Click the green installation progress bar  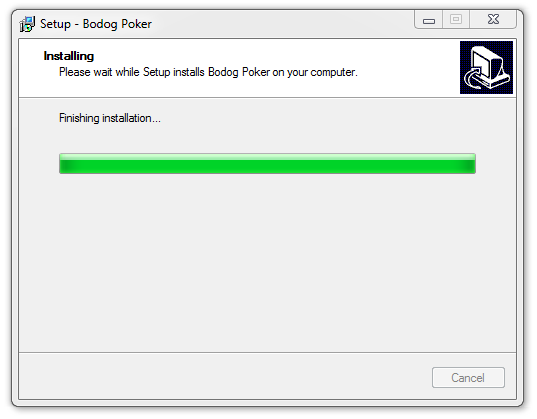267,163
